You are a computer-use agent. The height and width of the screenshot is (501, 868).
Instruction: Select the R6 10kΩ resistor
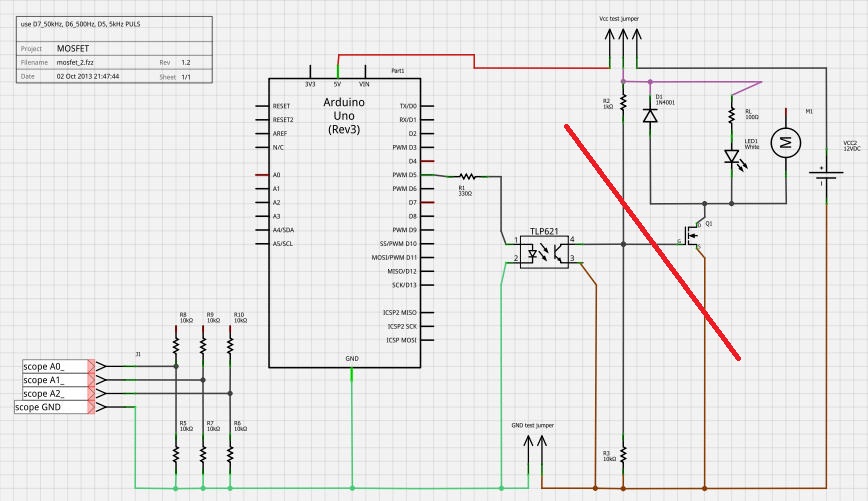pyautogui.click(x=230, y=451)
